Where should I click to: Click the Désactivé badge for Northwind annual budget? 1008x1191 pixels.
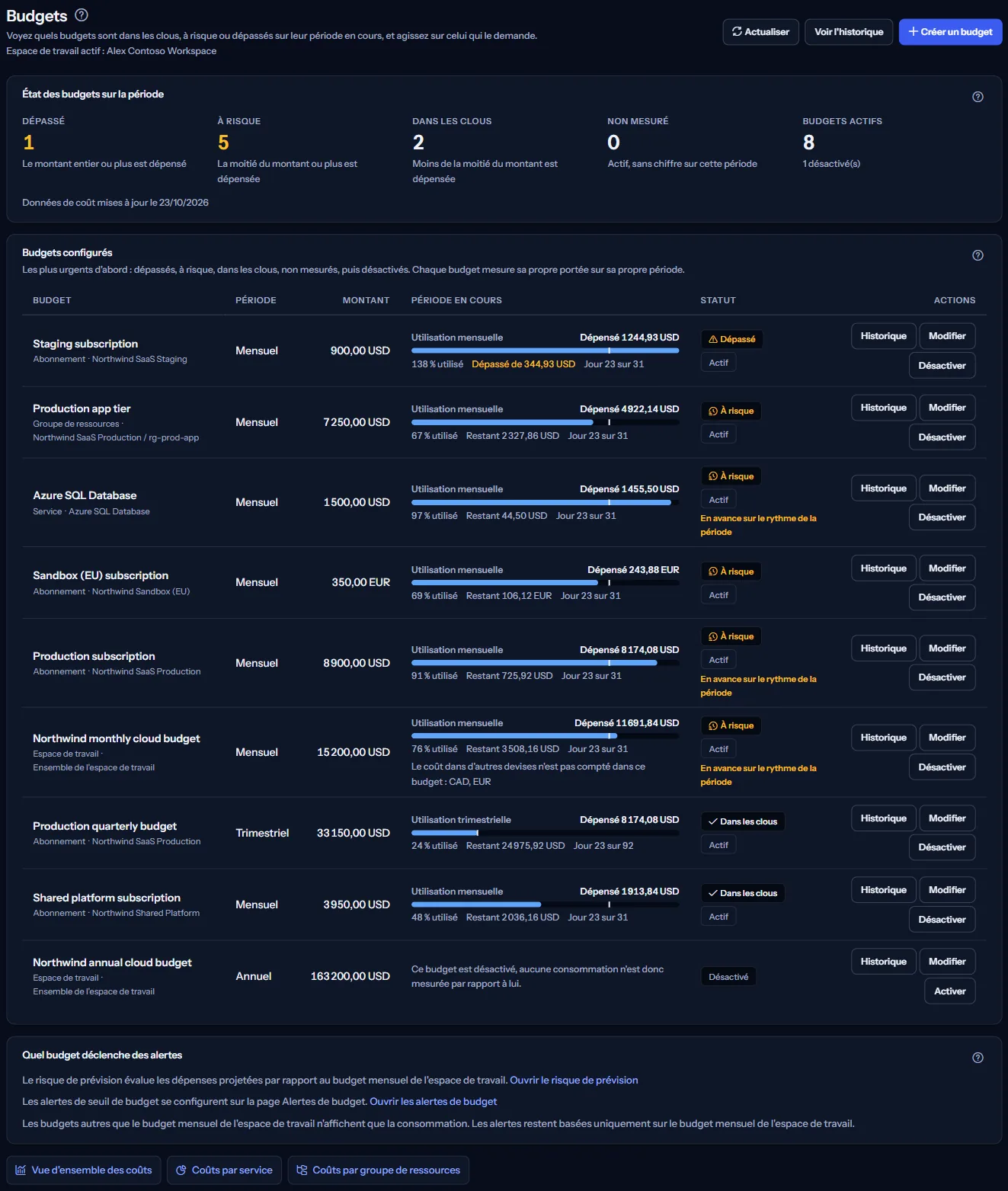point(728,977)
